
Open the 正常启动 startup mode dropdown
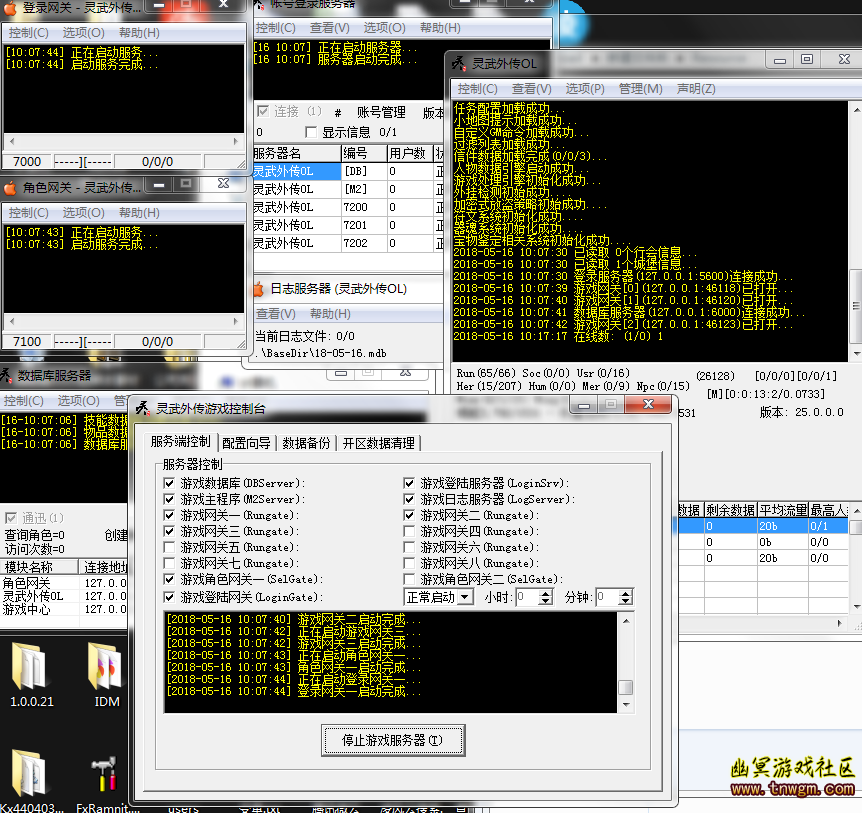[x=465, y=597]
